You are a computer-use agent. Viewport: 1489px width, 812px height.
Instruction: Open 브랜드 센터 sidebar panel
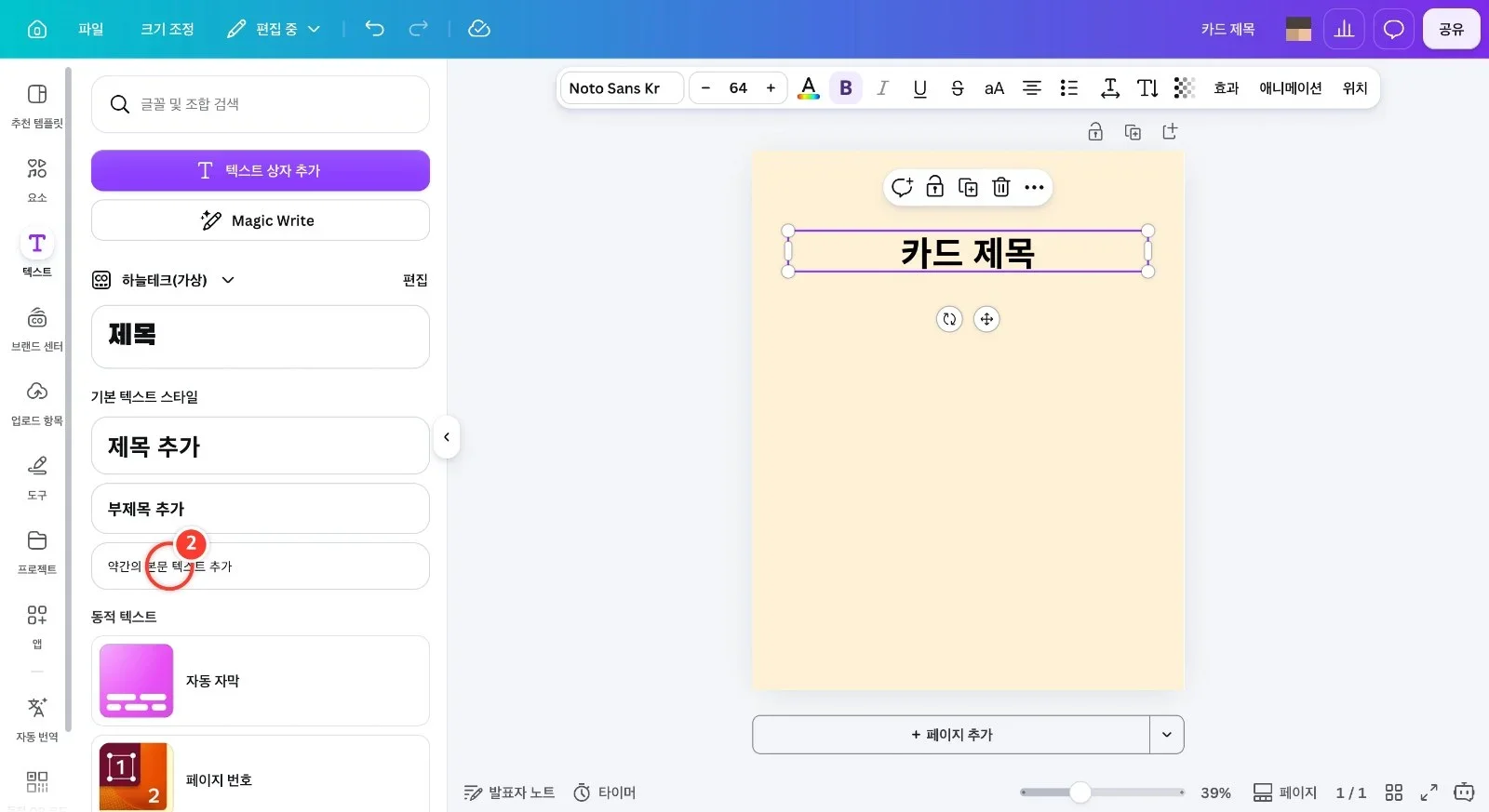(x=37, y=329)
